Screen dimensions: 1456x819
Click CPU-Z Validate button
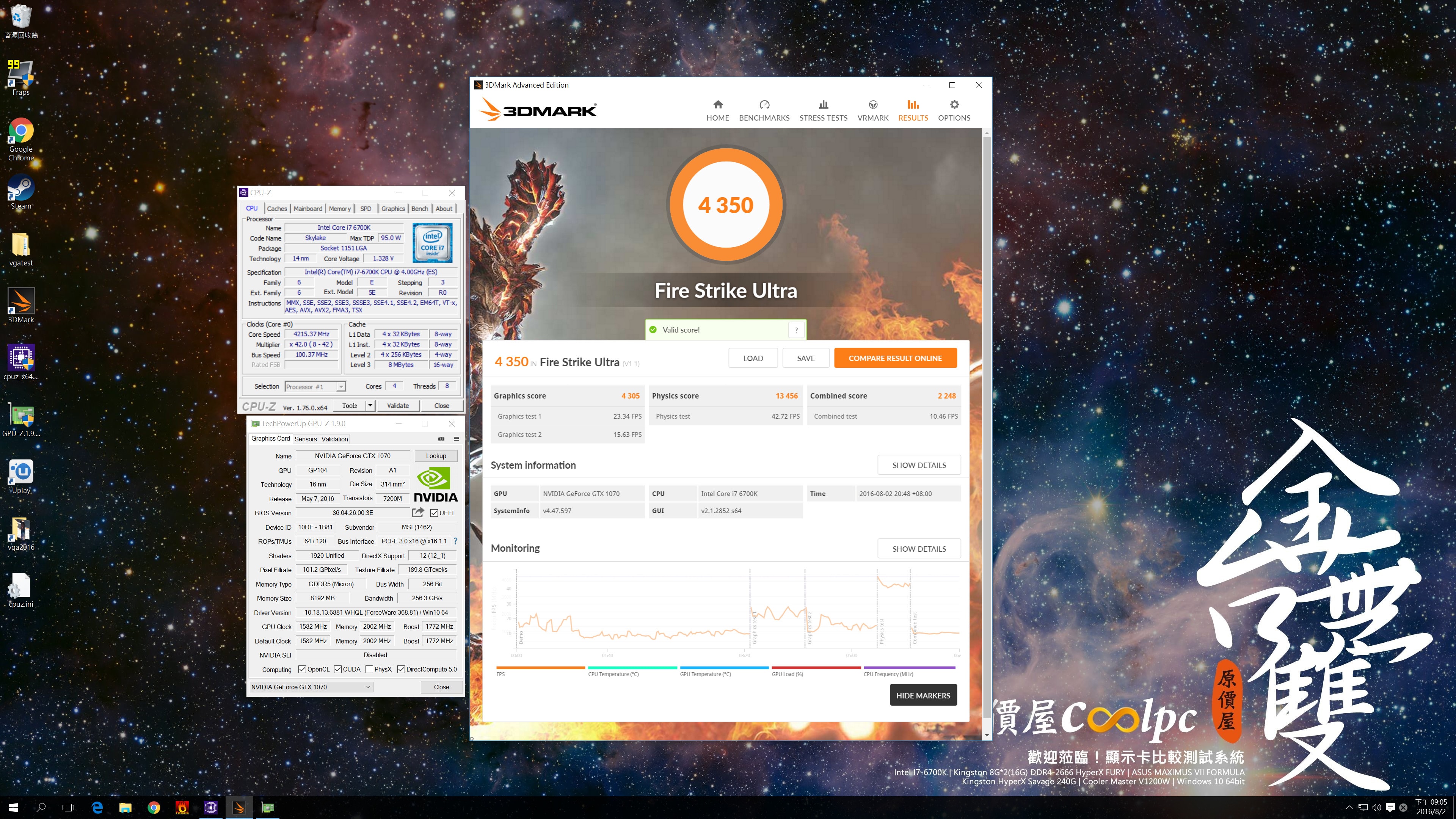pos(398,405)
